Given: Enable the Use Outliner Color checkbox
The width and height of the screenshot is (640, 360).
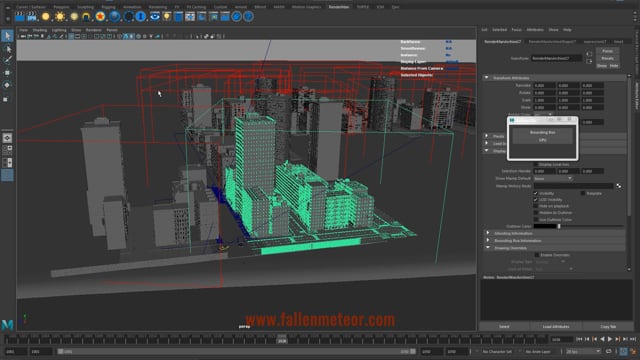Looking at the screenshot, I should point(536,220).
